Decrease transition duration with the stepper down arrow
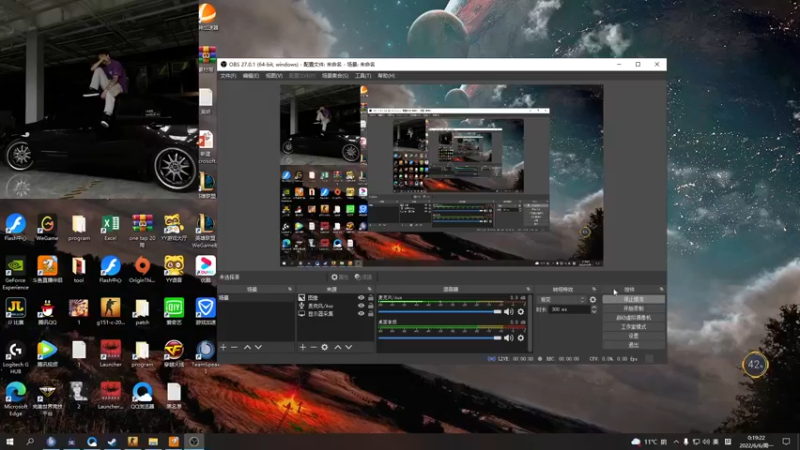Image resolution: width=800 pixels, height=450 pixels. click(593, 311)
